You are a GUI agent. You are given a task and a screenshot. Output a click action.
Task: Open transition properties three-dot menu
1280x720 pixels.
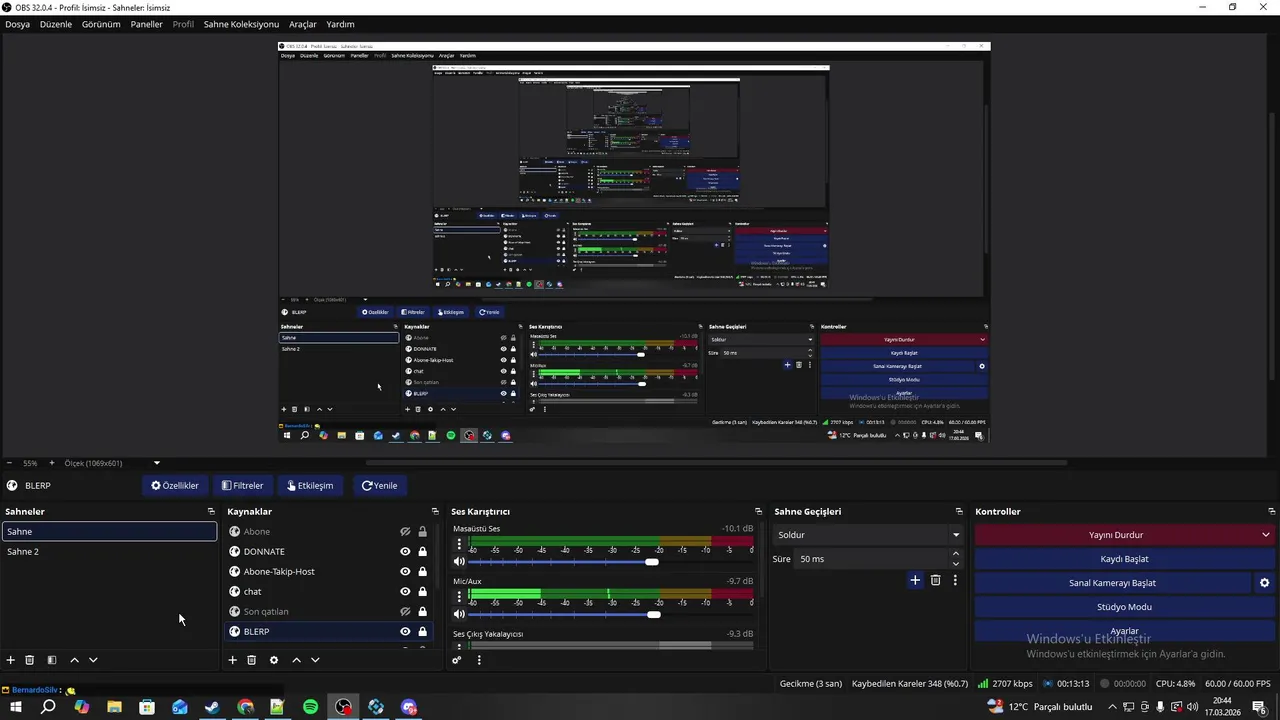tap(955, 580)
